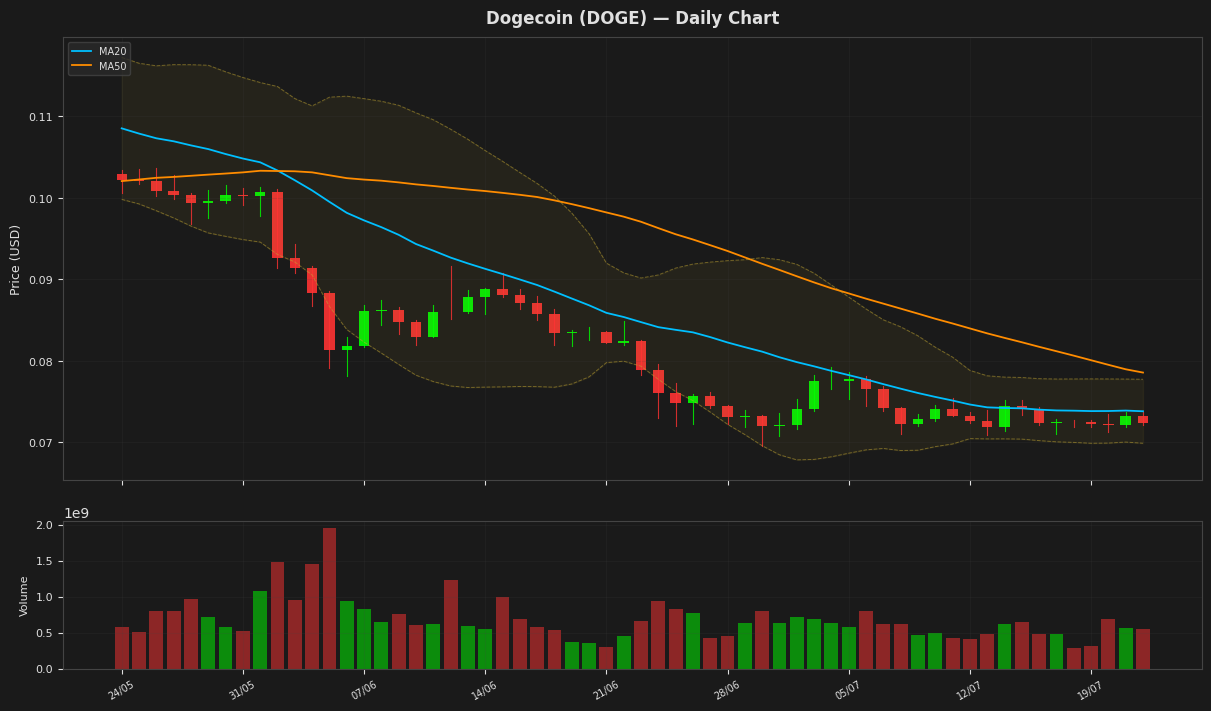Viewport: 1211px width, 711px height.
Task: Click the chart title Dogecoin (DOGE) — Daily Chart
Action: click(632, 18)
